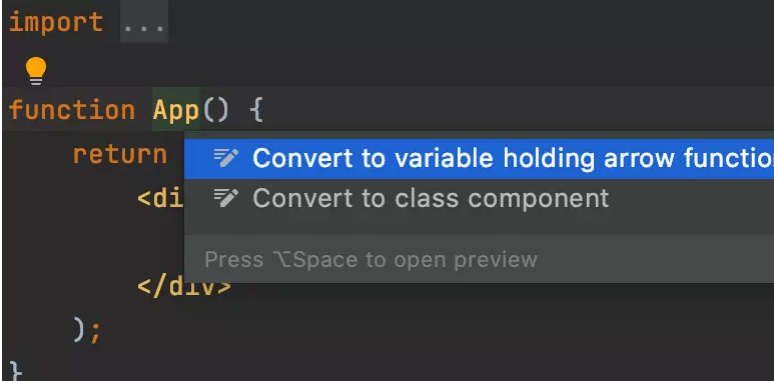The height and width of the screenshot is (381, 774).
Task: Click pencil icon beside class component conversion
Action: [226, 198]
